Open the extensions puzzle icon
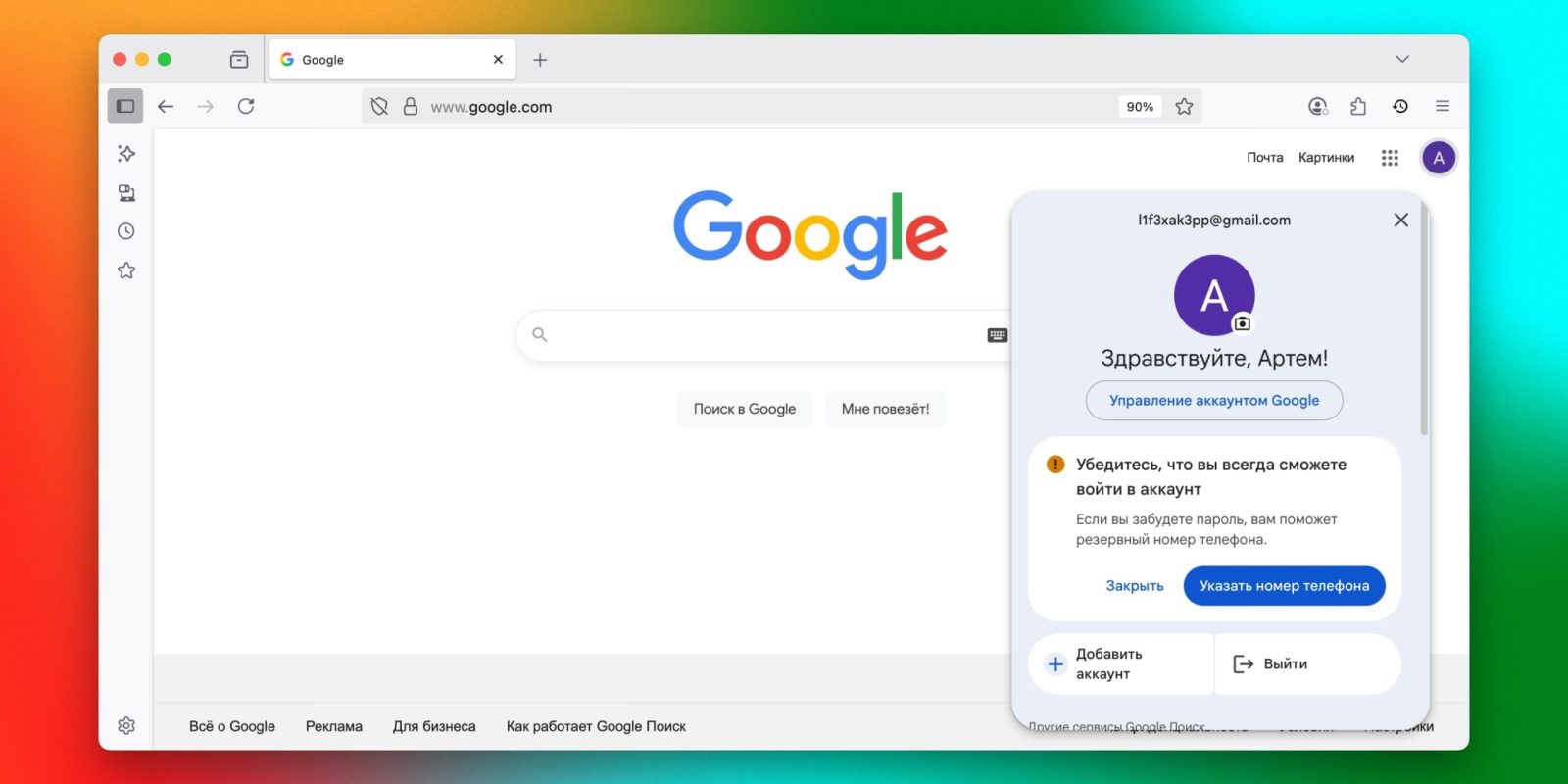This screenshot has width=1568, height=784. click(x=1358, y=106)
